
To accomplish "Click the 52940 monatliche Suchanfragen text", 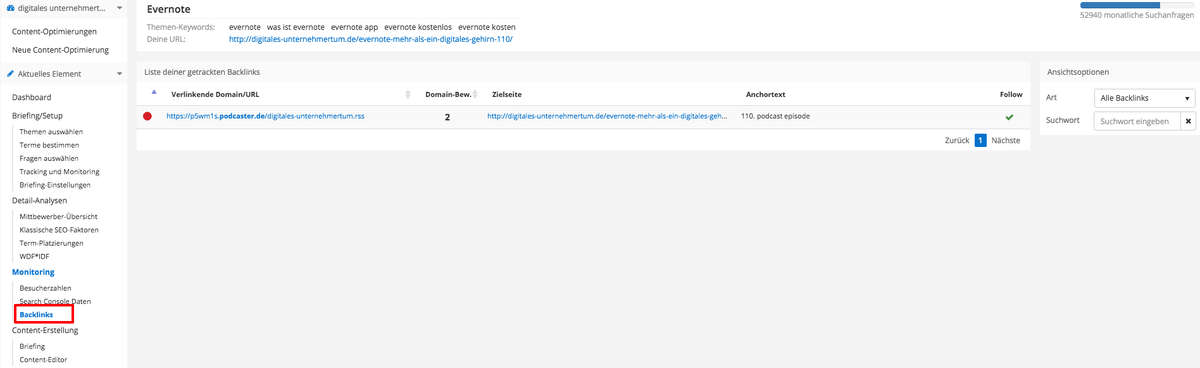I will (1137, 16).
